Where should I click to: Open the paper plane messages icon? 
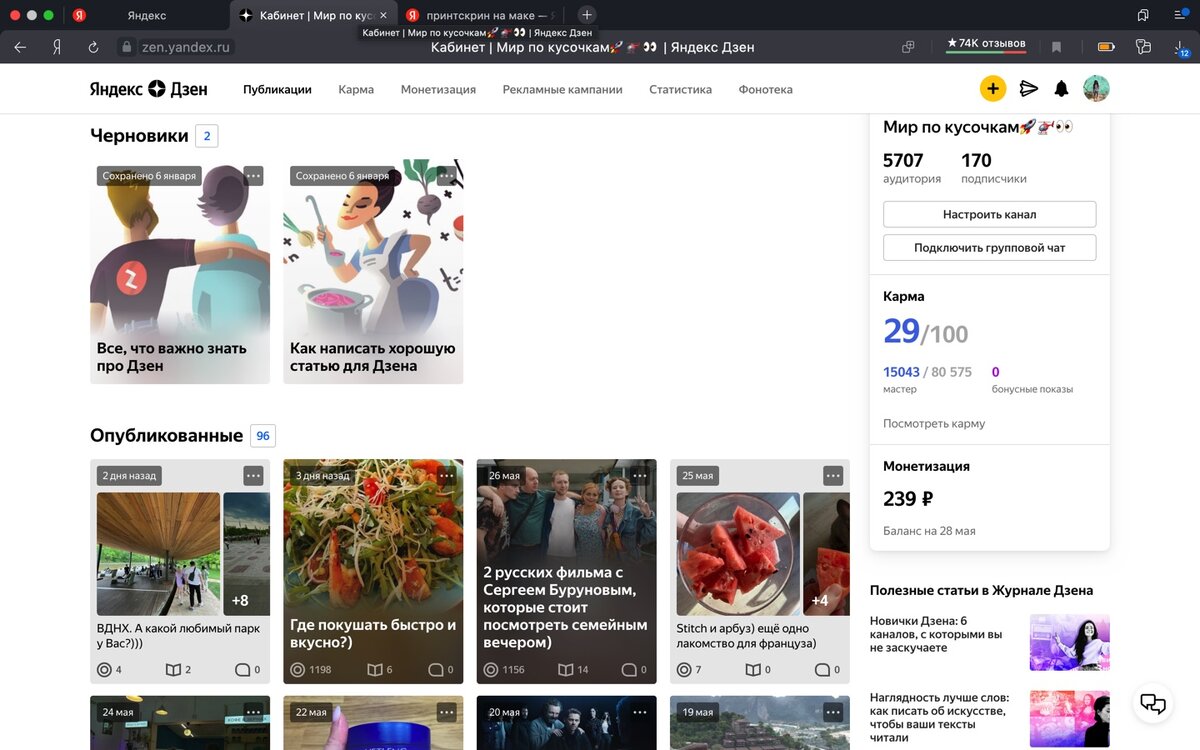click(x=1028, y=89)
